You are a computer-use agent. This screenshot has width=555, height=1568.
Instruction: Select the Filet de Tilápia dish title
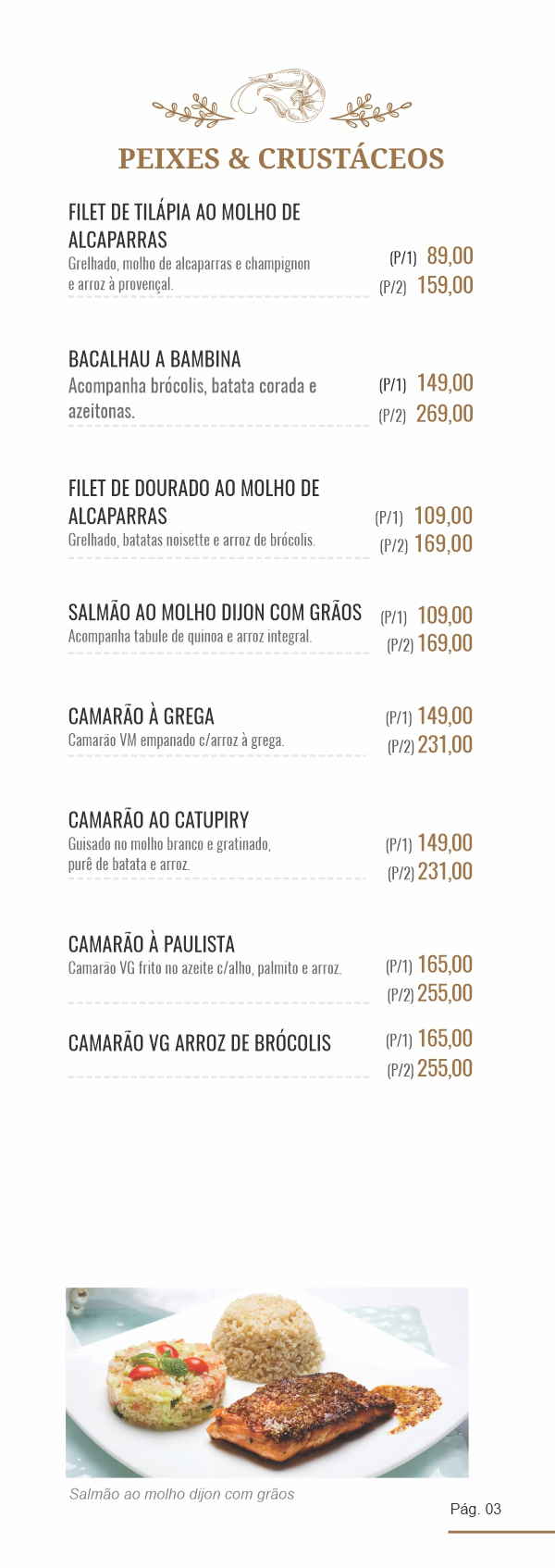coord(184,226)
